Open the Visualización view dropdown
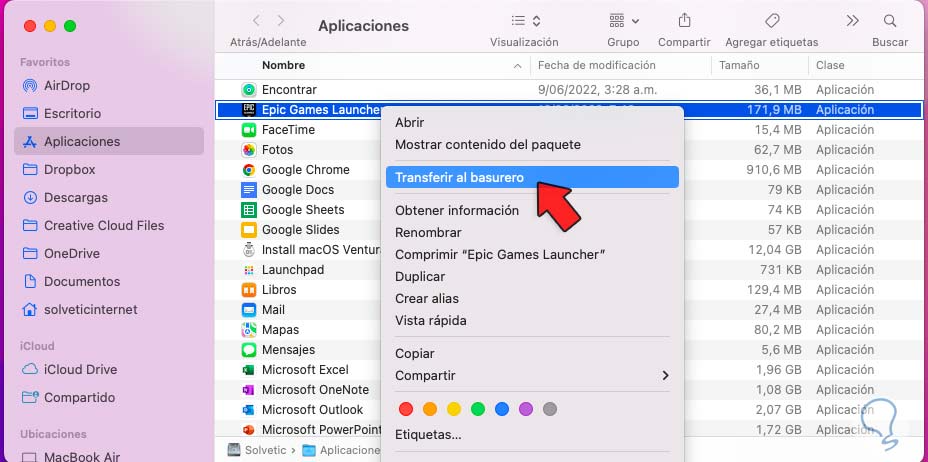The height and width of the screenshot is (462, 928). pyautogui.click(x=526, y=21)
